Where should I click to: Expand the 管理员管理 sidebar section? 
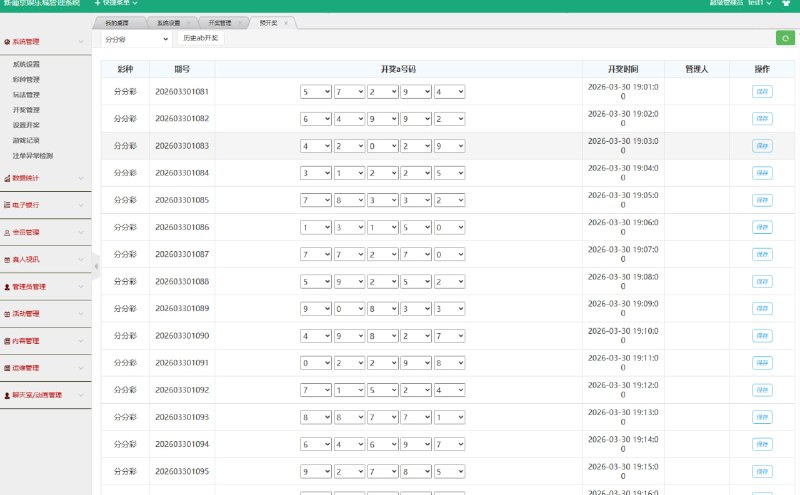pyautogui.click(x=45, y=286)
